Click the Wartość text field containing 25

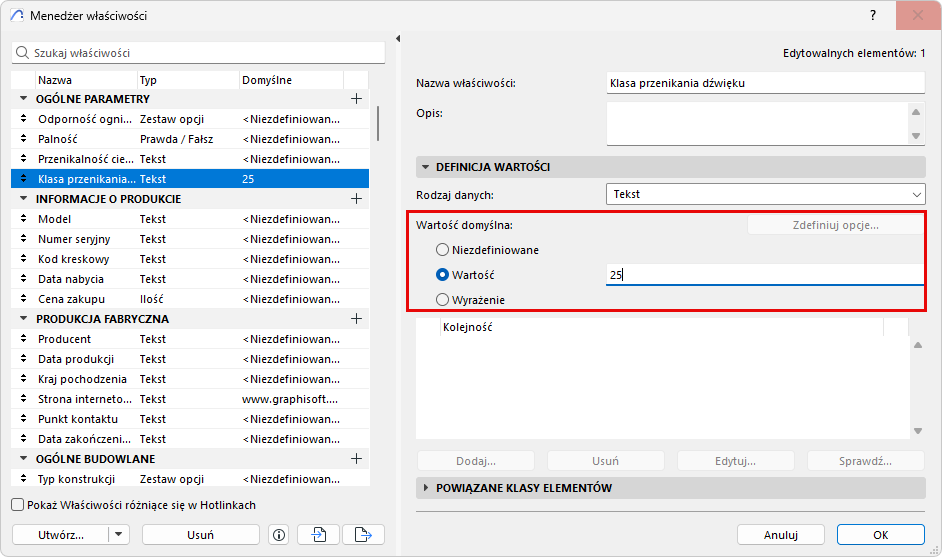(x=764, y=275)
